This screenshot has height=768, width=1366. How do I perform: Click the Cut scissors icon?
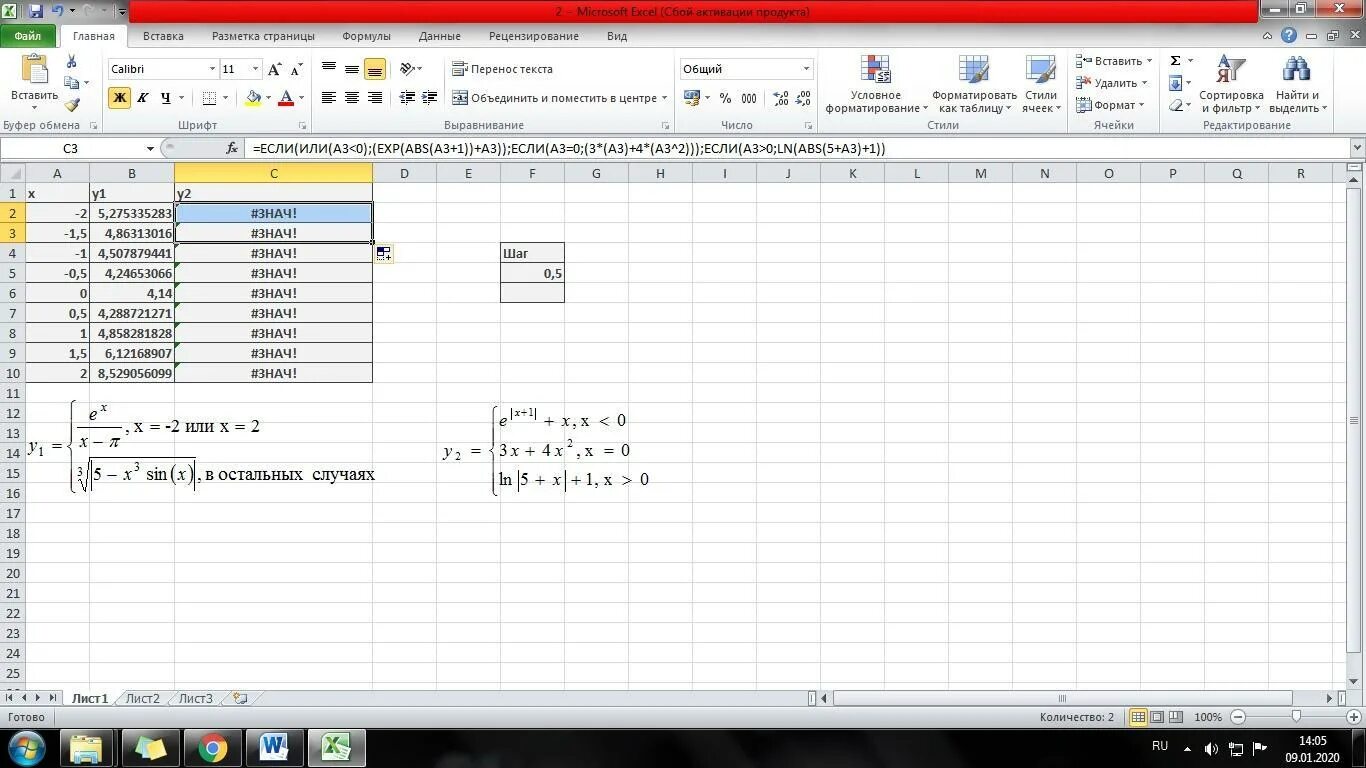[72, 61]
